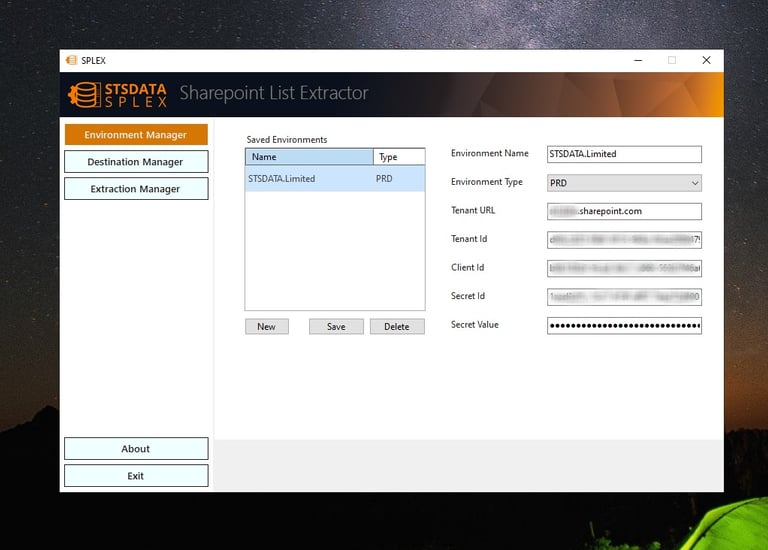The width and height of the screenshot is (768, 550).
Task: Focus the Tenant URL field
Action: coord(624,212)
